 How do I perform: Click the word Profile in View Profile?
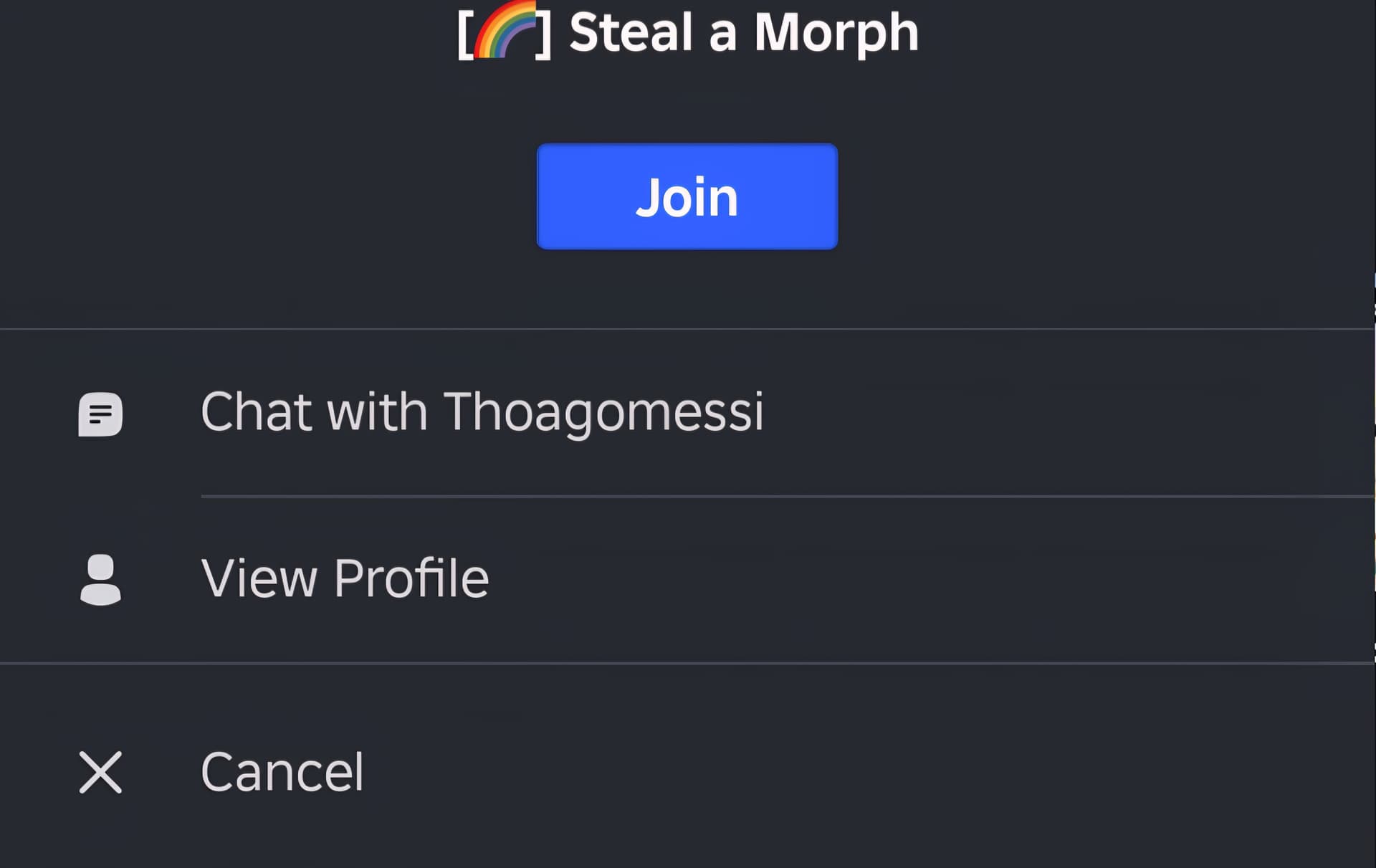pos(411,578)
